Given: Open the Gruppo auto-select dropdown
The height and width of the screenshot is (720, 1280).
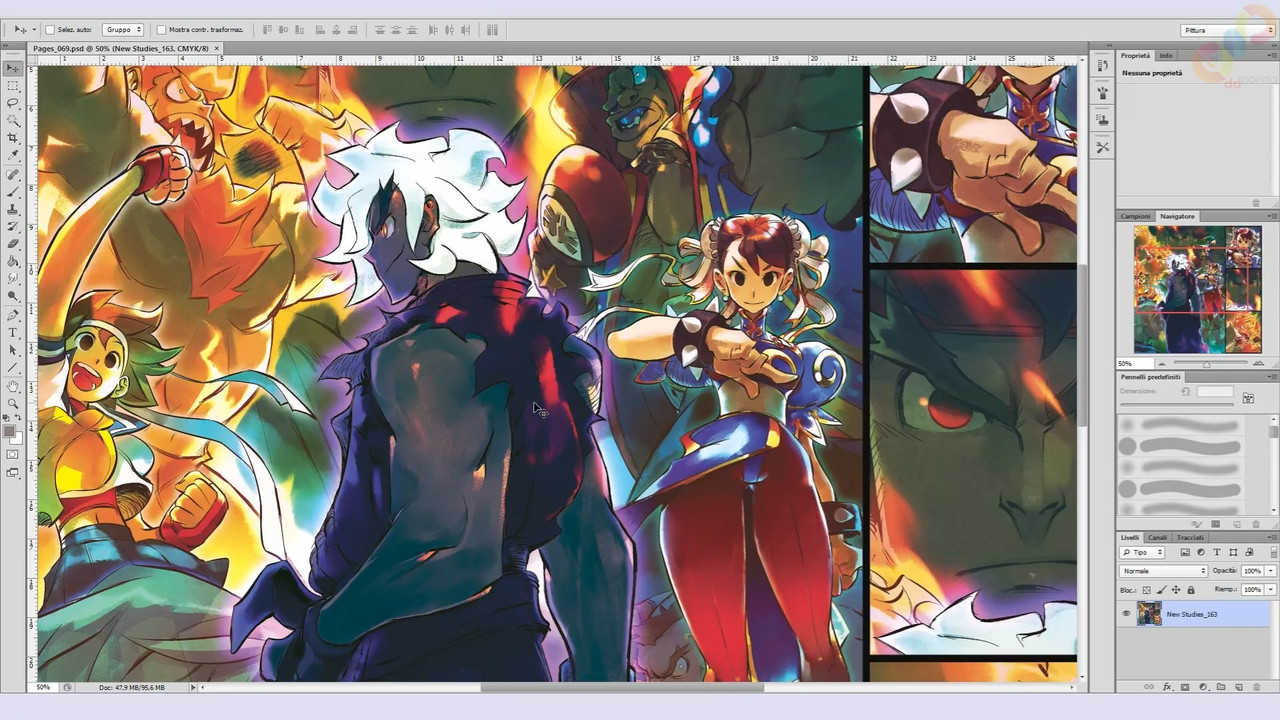Looking at the screenshot, I should tap(123, 30).
